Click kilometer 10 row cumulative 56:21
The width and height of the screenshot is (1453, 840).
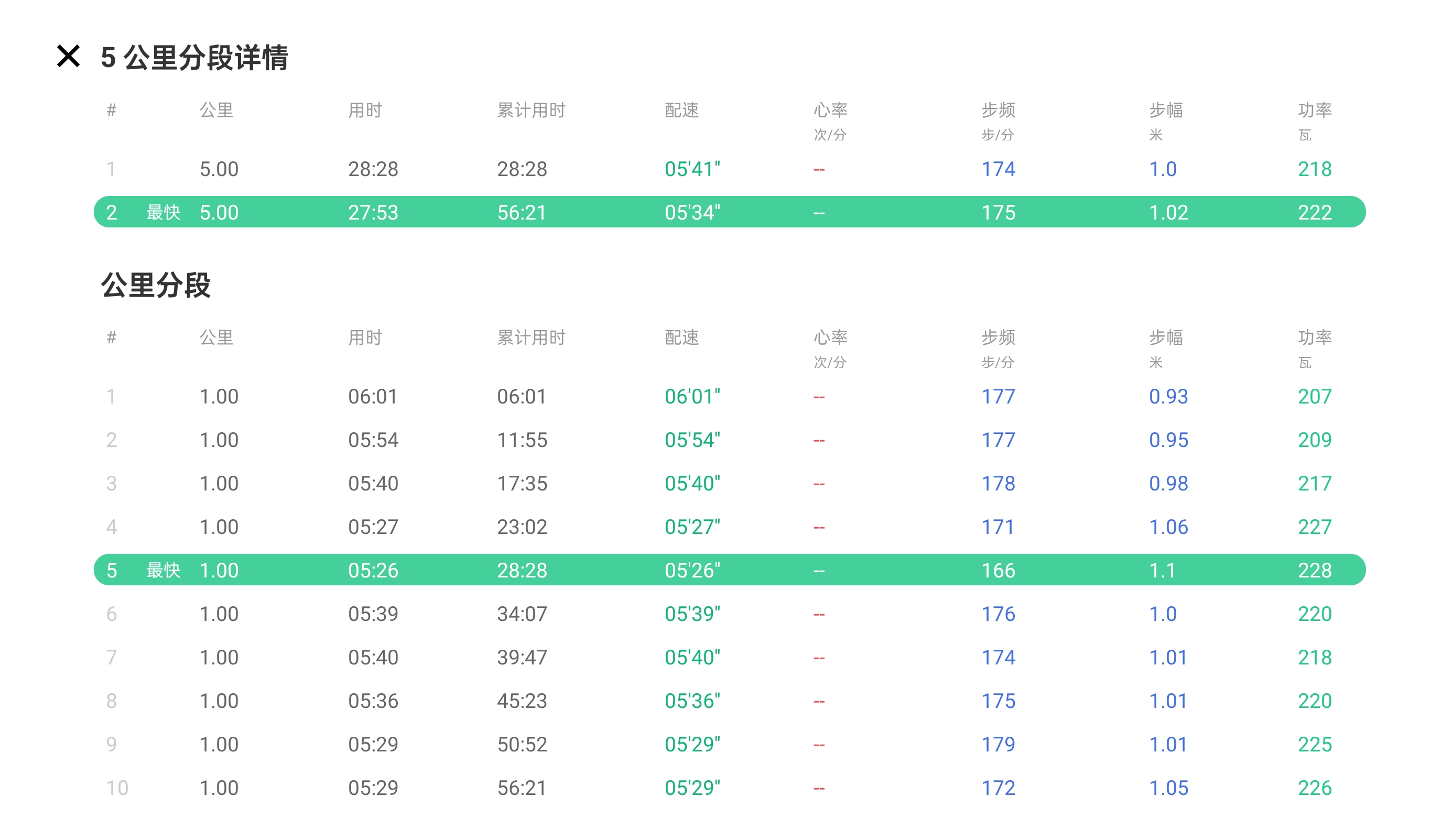pyautogui.click(x=522, y=788)
